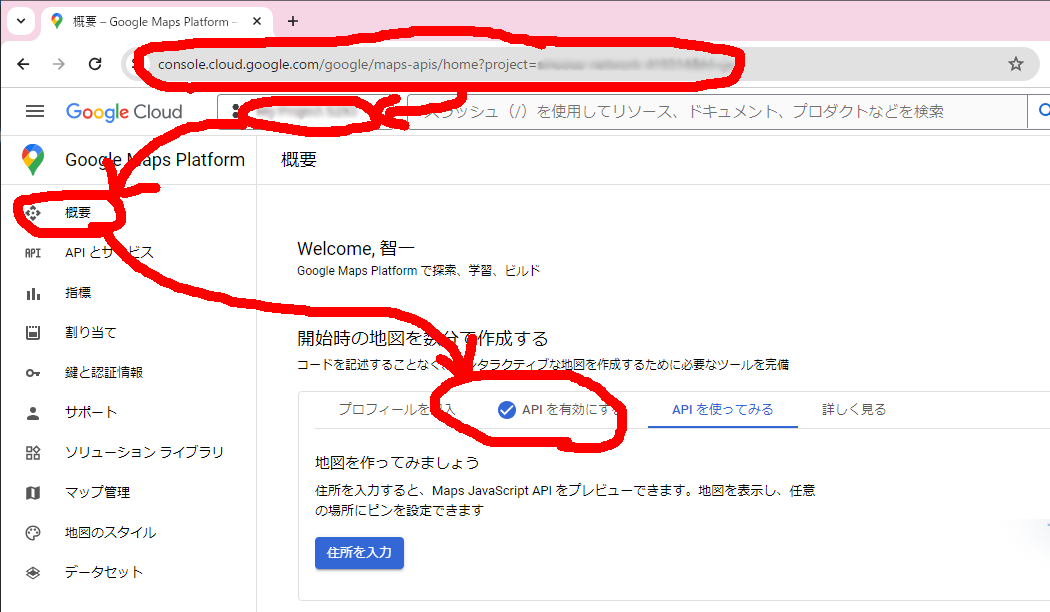Click the Google Maps Platform pin icon
Viewport: 1050px width, 612px height.
point(33,160)
